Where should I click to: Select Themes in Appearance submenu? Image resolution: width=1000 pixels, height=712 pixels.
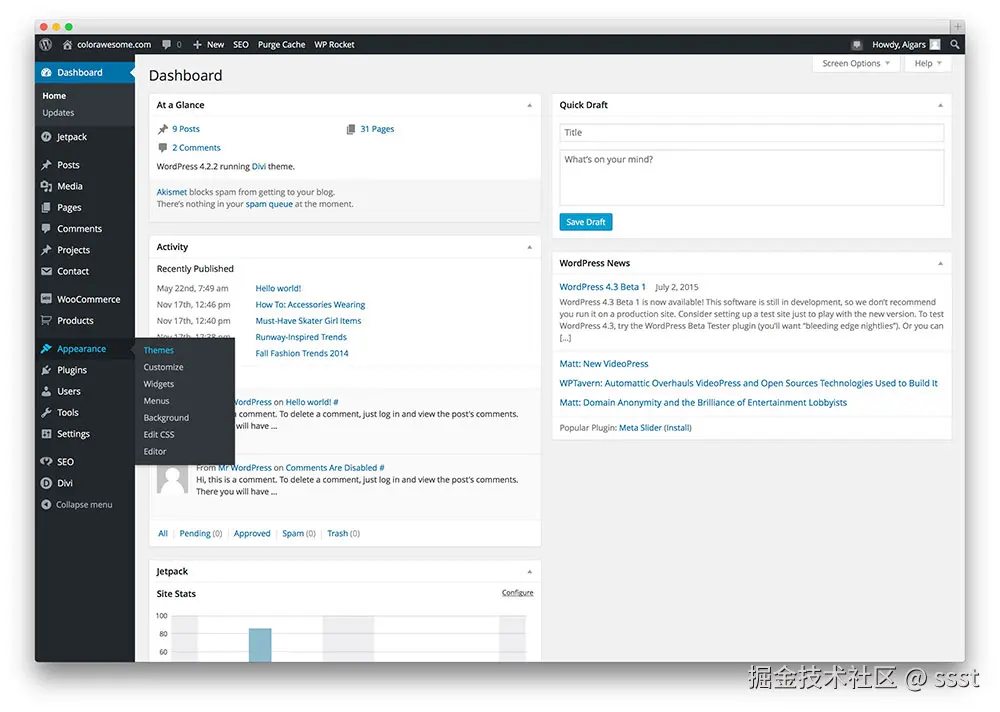pos(159,350)
